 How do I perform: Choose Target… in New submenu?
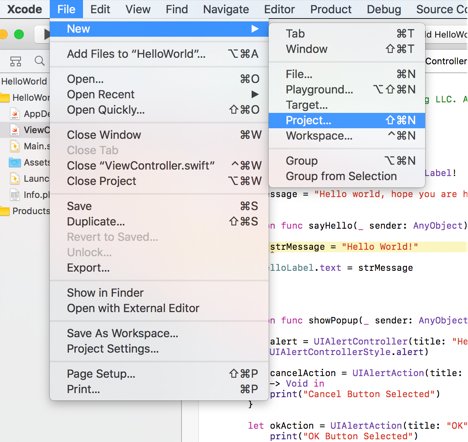[x=347, y=105]
